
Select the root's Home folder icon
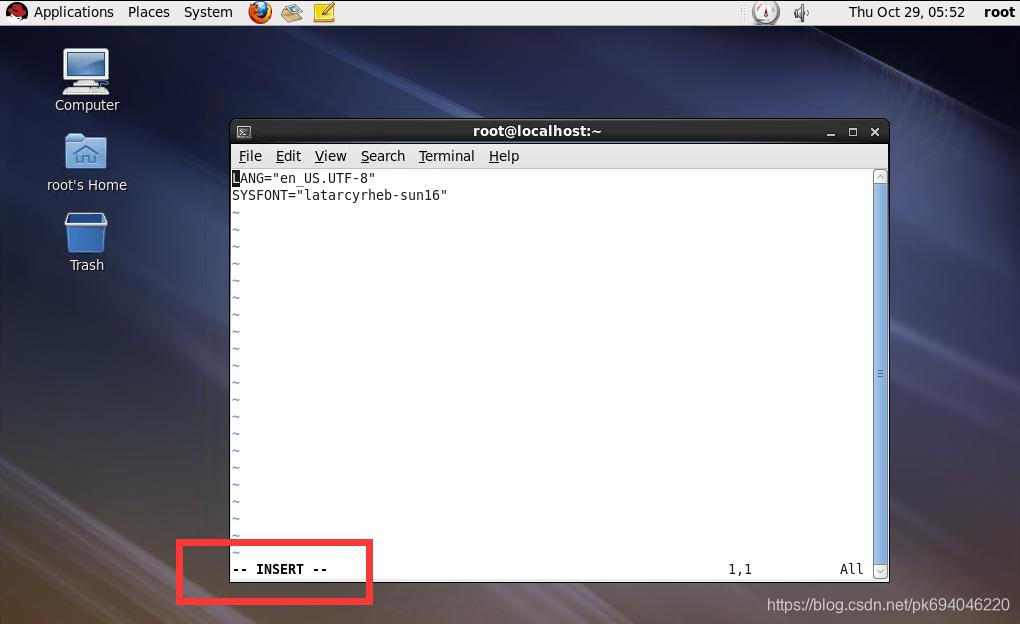87,163
